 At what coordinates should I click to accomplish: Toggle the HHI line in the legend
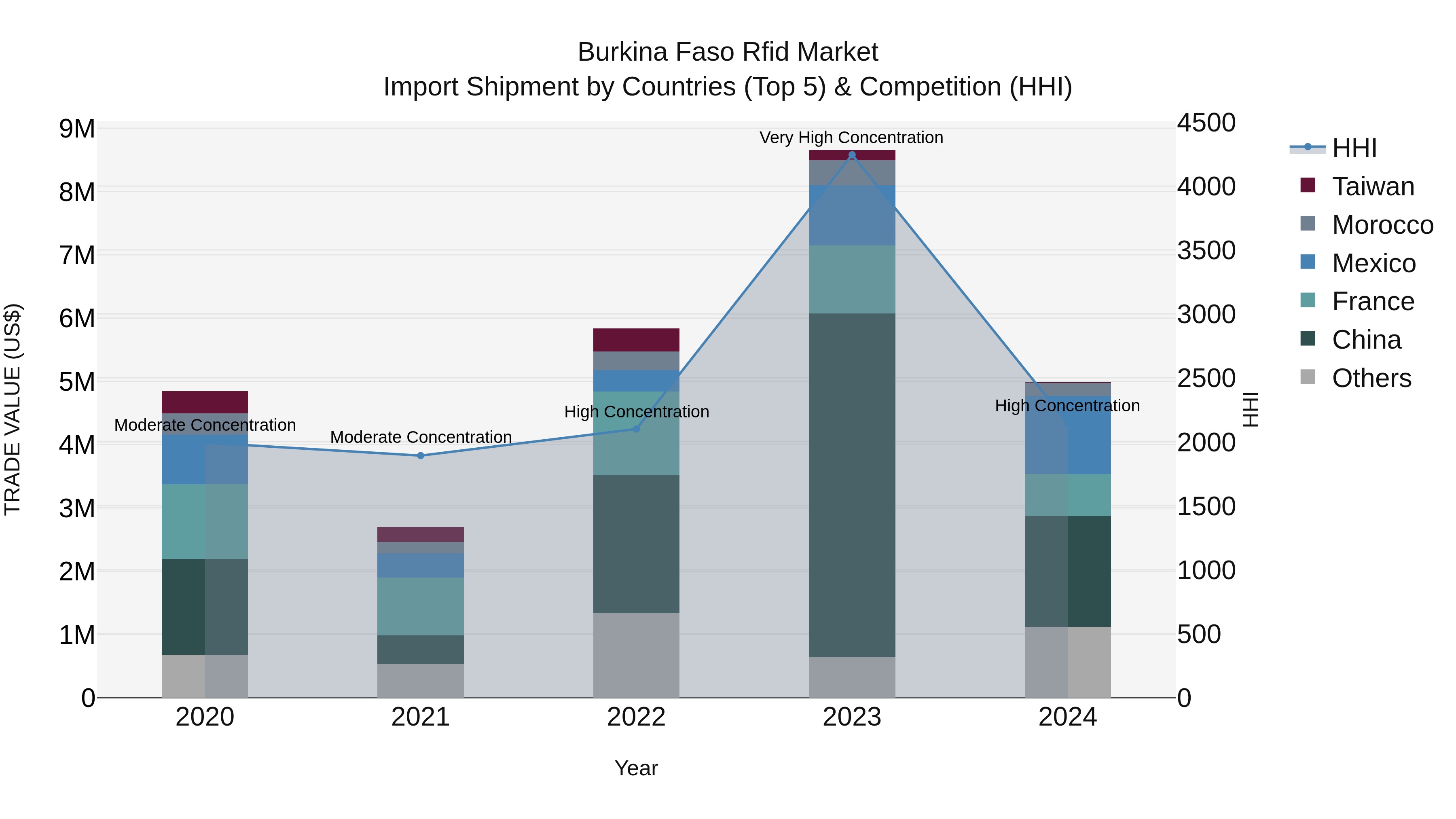(x=1333, y=148)
